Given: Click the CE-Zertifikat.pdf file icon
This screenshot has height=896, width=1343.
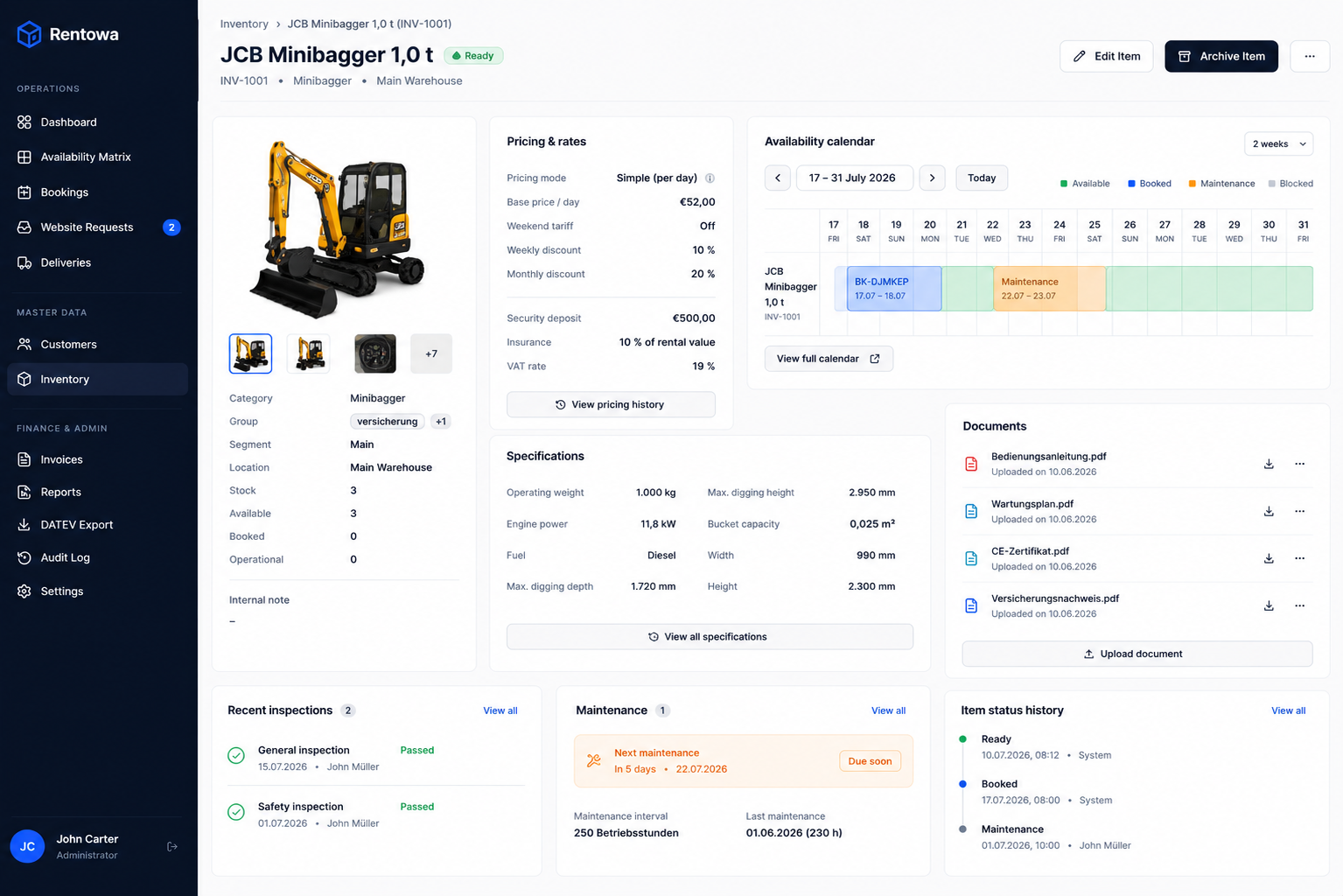Looking at the screenshot, I should click(x=971, y=558).
